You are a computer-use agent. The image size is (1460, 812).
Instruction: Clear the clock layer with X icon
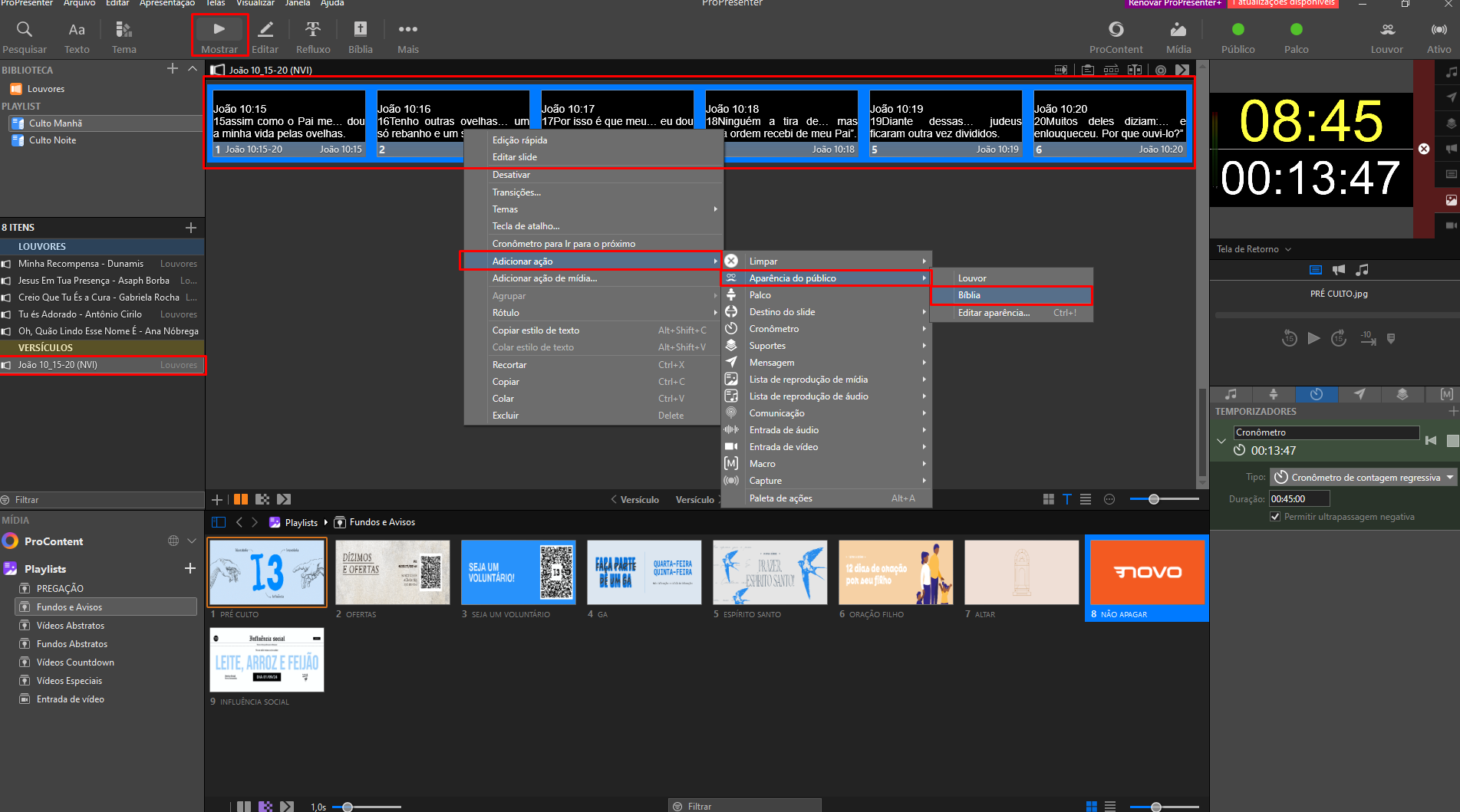tap(1424, 149)
